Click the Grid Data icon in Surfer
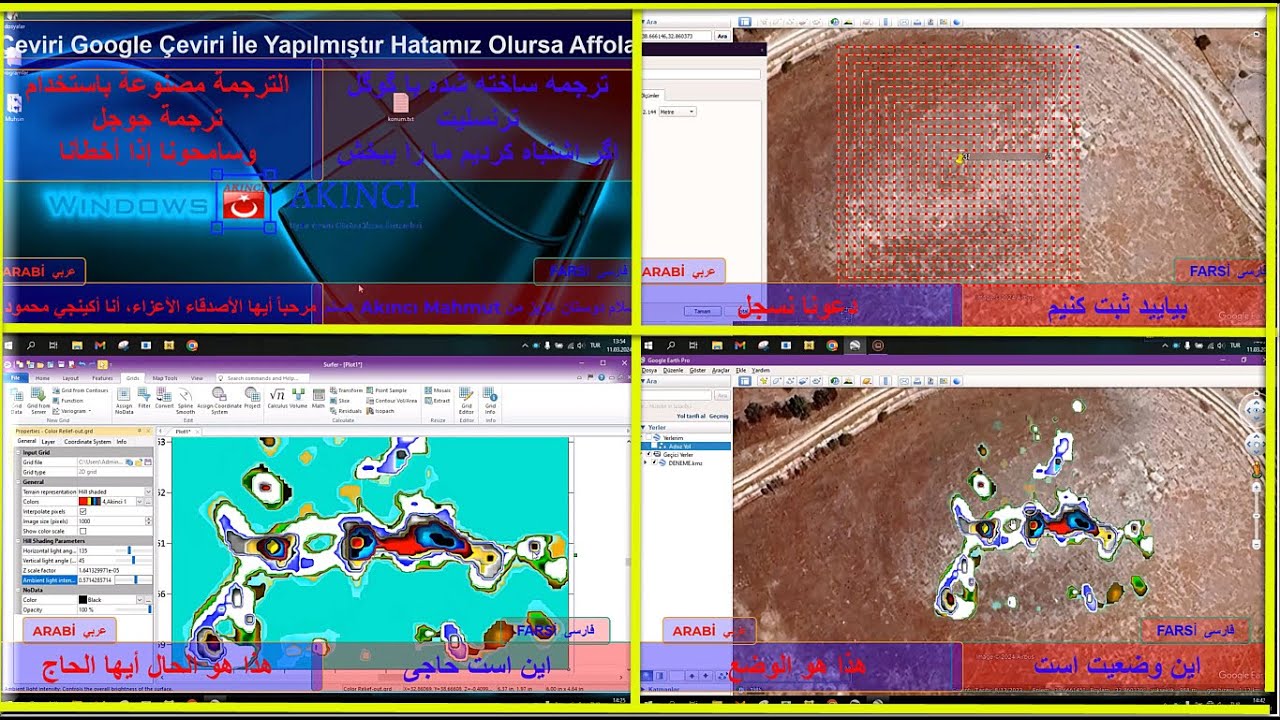 pos(16,400)
